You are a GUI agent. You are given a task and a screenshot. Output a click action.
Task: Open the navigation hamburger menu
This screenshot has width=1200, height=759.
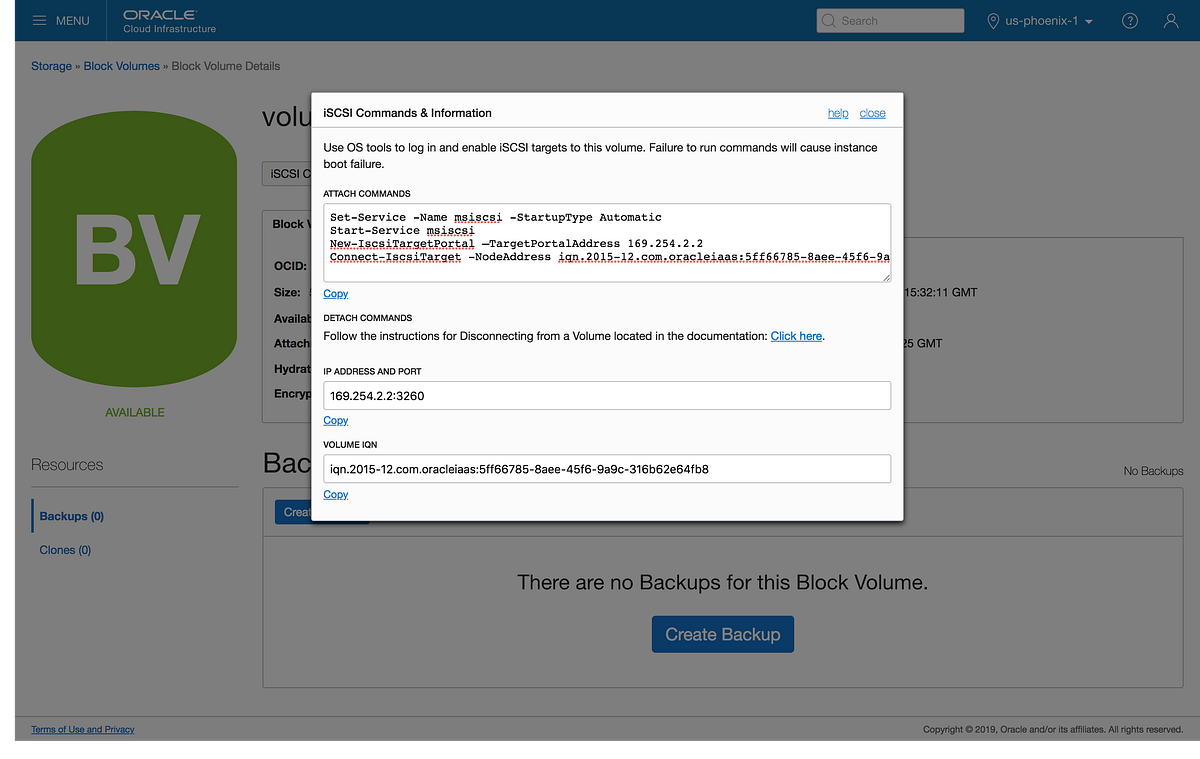(40, 20)
